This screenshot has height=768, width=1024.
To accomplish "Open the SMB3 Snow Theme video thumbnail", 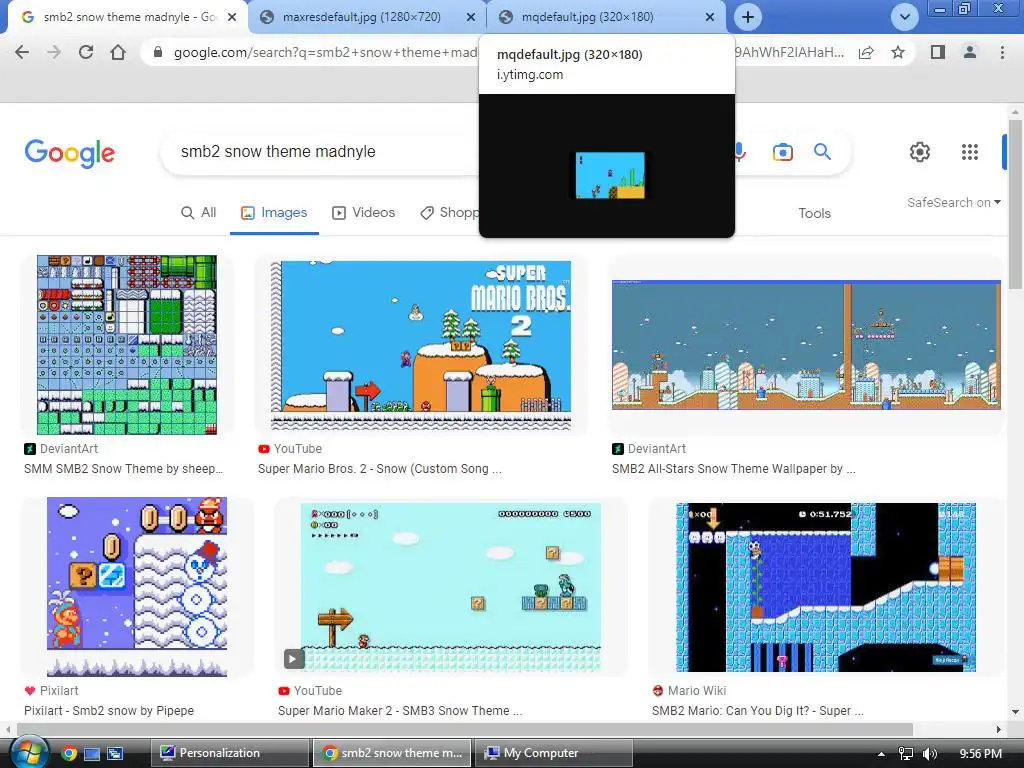I will tap(451, 587).
